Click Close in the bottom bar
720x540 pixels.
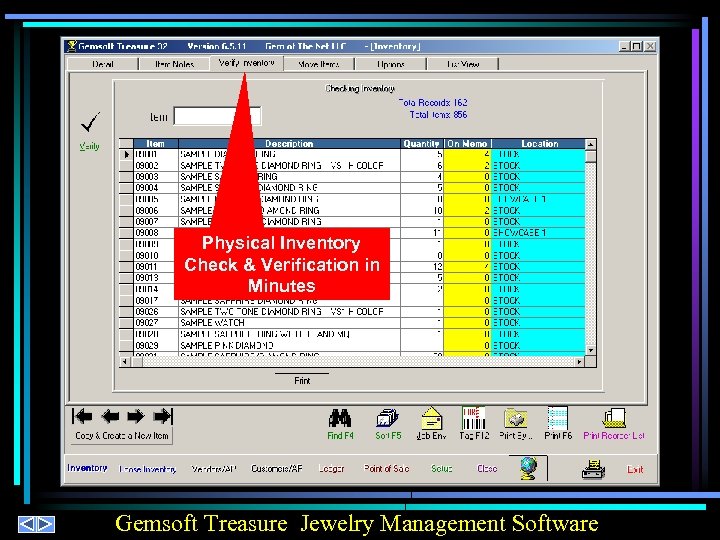(487, 469)
